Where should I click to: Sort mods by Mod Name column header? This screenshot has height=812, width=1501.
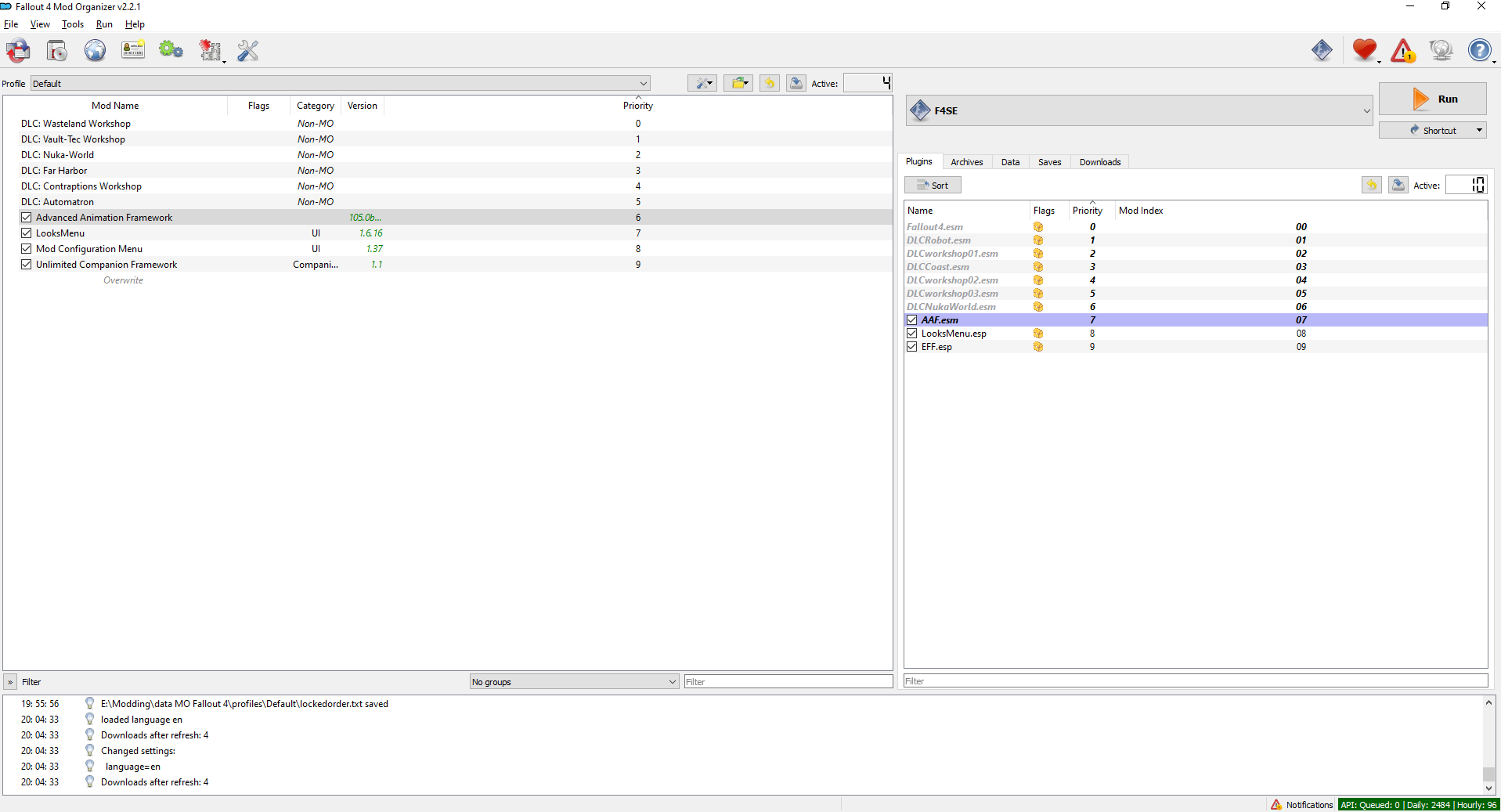(115, 106)
